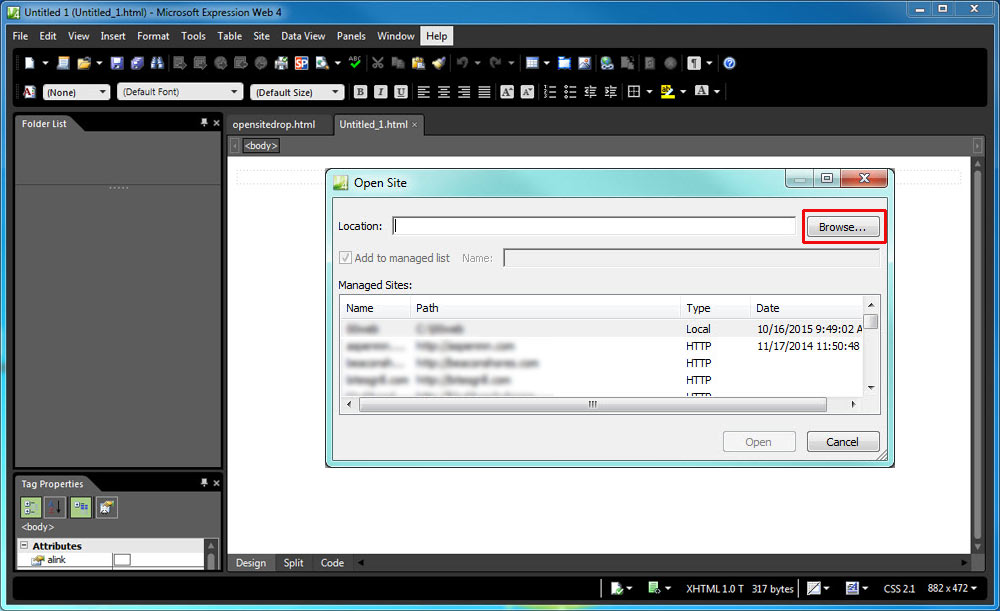Save the page with the floppy icon
The image size is (1000, 611).
pyautogui.click(x=117, y=63)
